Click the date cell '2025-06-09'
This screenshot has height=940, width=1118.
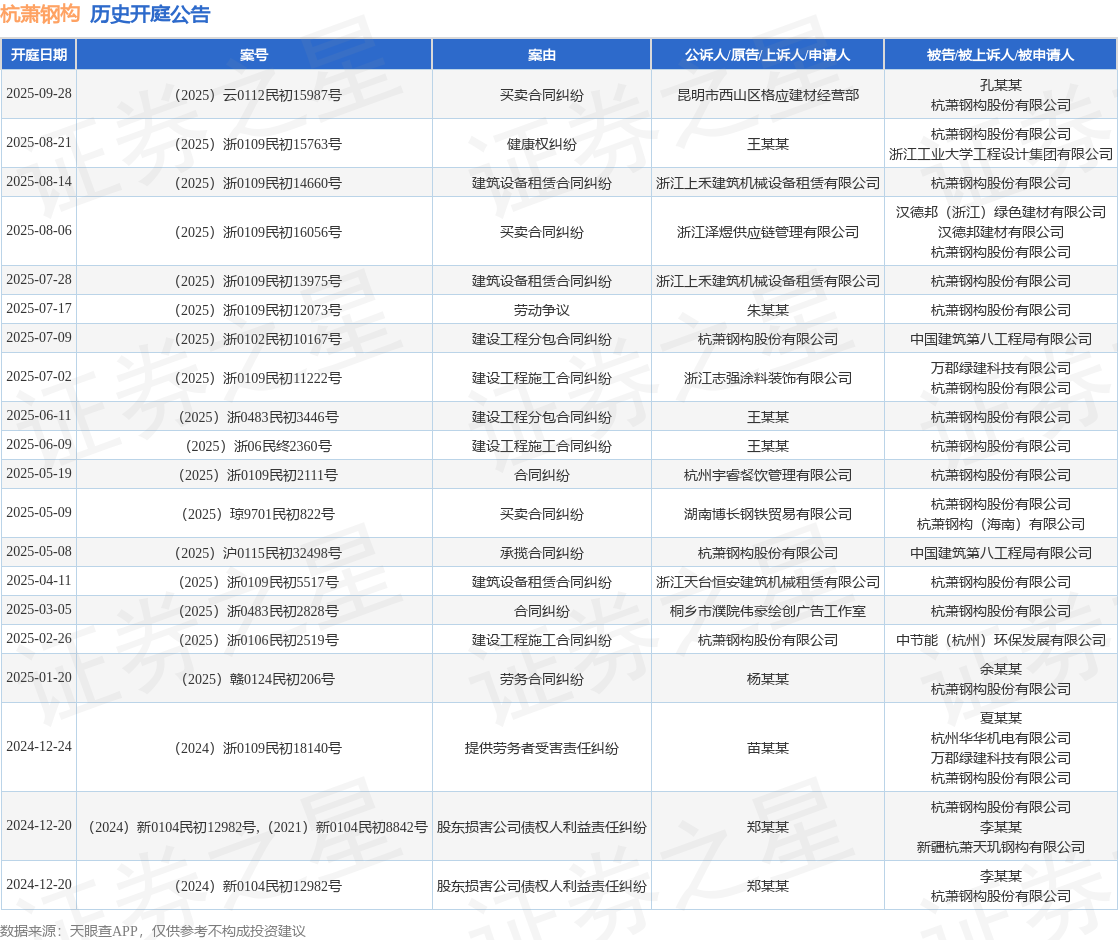pos(39,444)
